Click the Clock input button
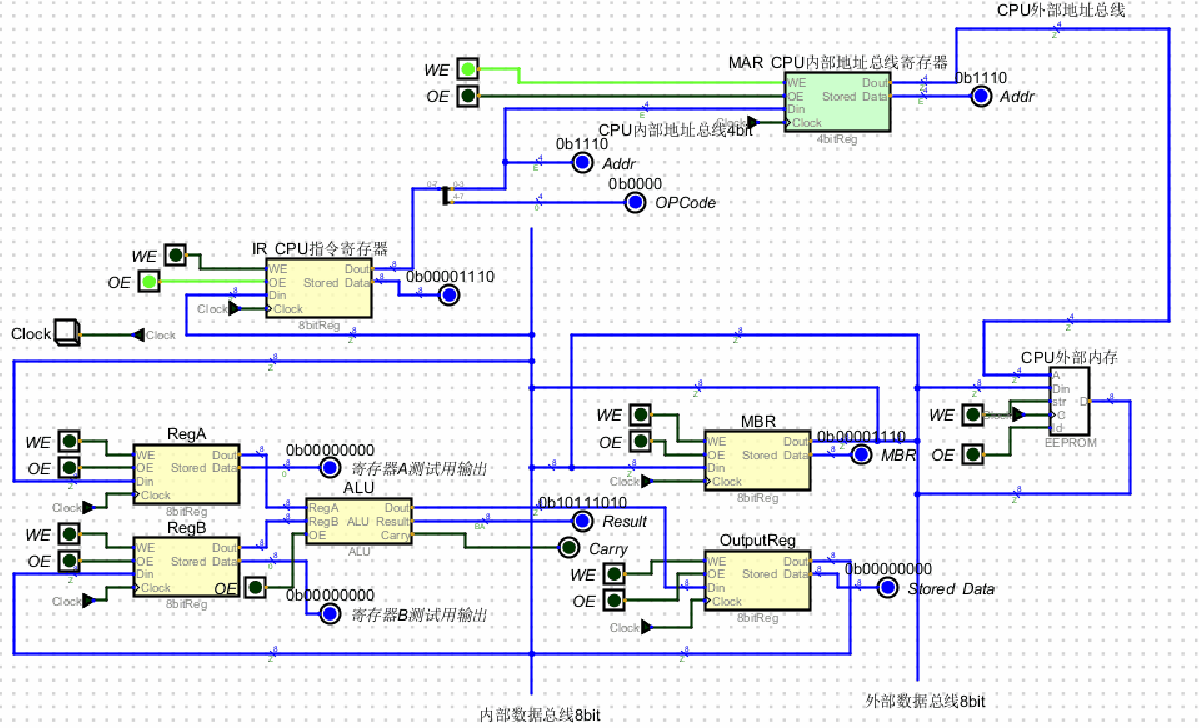Image resolution: width=1199 pixels, height=728 pixels. pos(67,333)
